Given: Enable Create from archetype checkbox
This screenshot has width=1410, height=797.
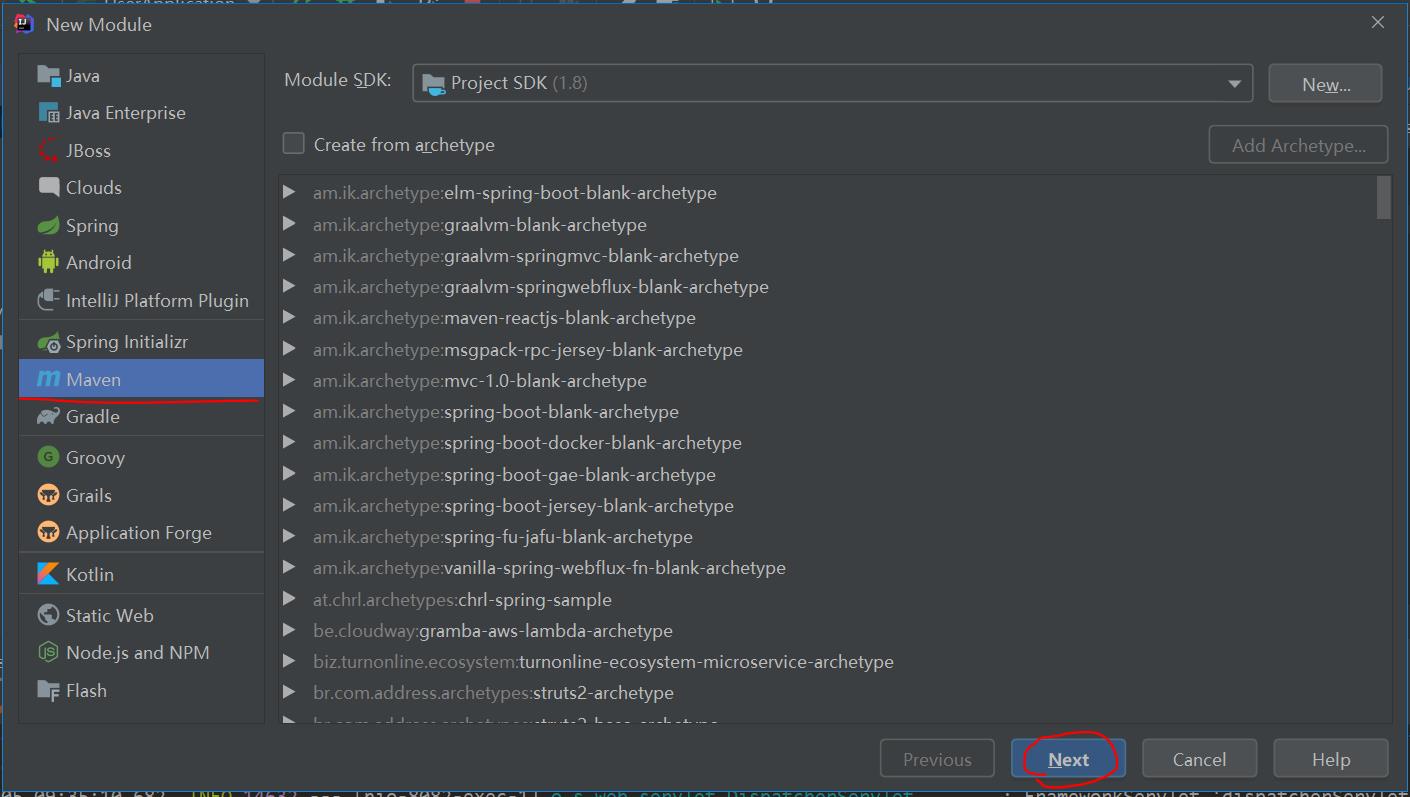Looking at the screenshot, I should pos(293,144).
